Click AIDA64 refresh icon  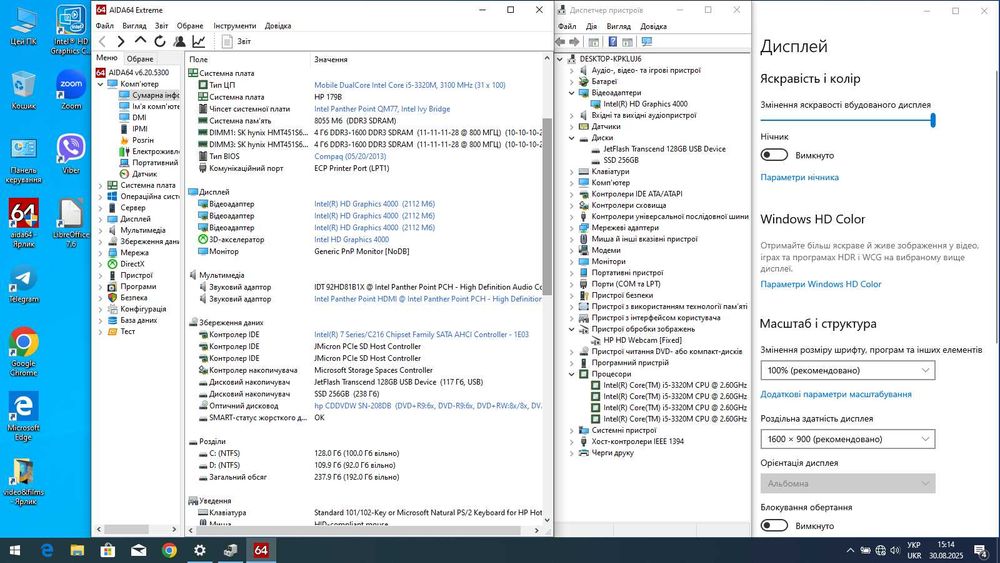pyautogui.click(x=159, y=41)
